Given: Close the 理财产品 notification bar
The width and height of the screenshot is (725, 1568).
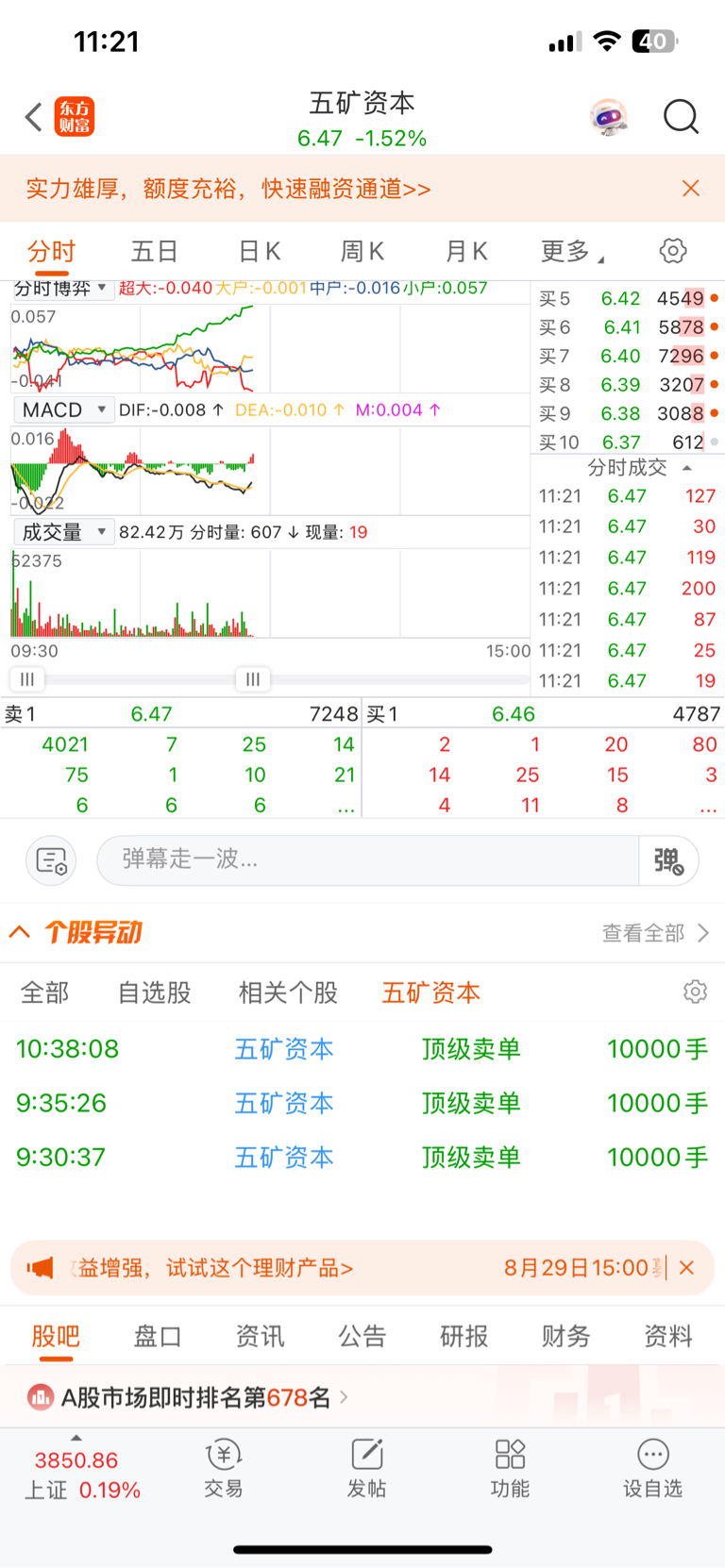Looking at the screenshot, I should 687,1268.
